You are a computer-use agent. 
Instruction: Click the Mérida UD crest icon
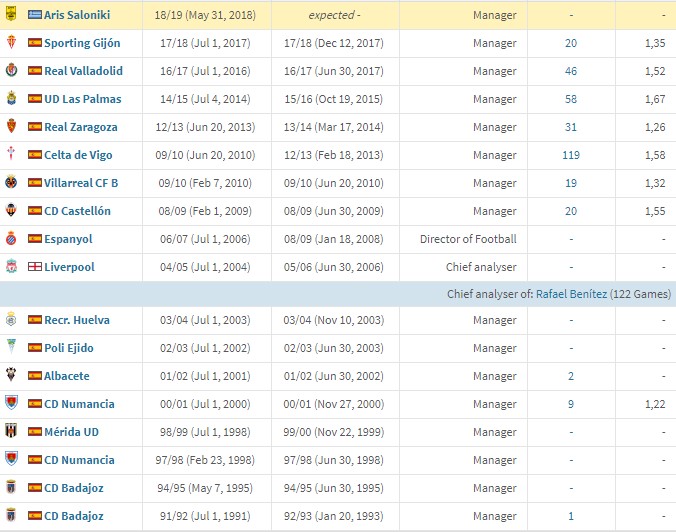[x=11, y=431]
